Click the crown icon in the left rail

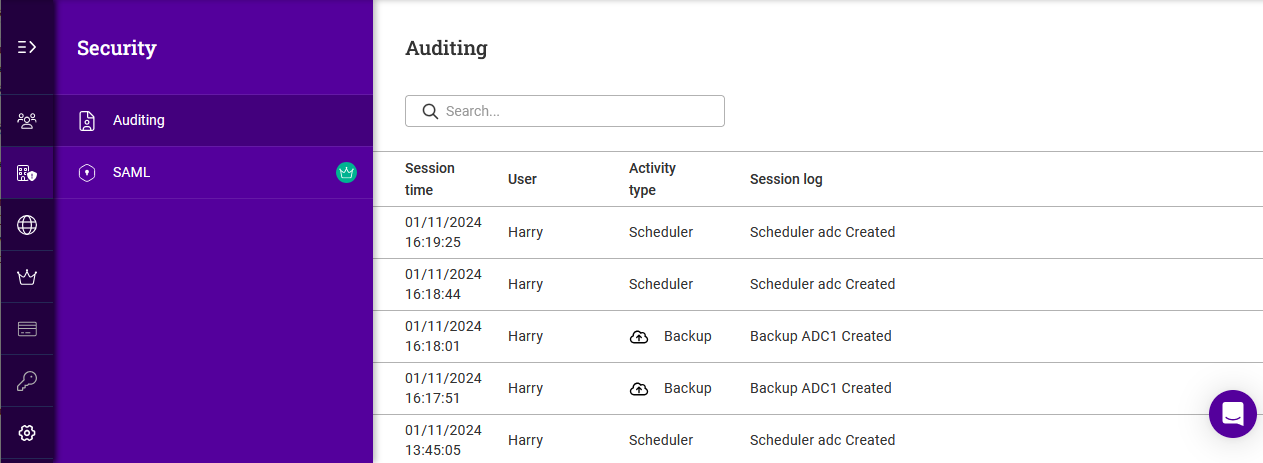(x=27, y=277)
